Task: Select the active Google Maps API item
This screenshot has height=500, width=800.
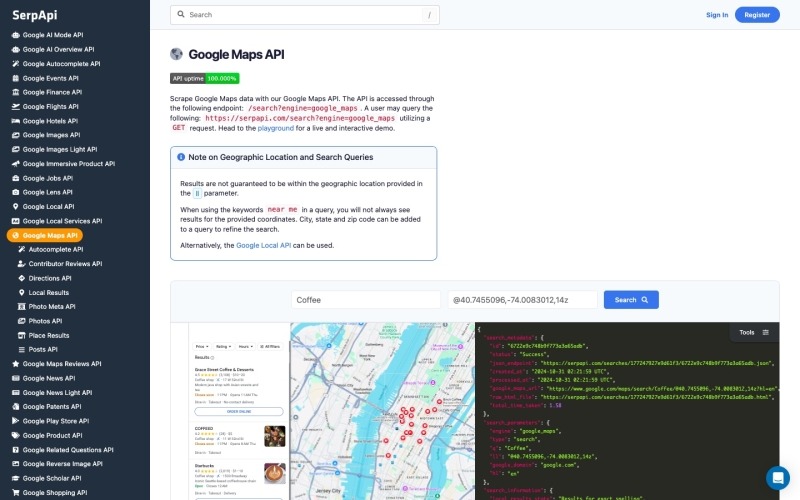Action: (45, 235)
